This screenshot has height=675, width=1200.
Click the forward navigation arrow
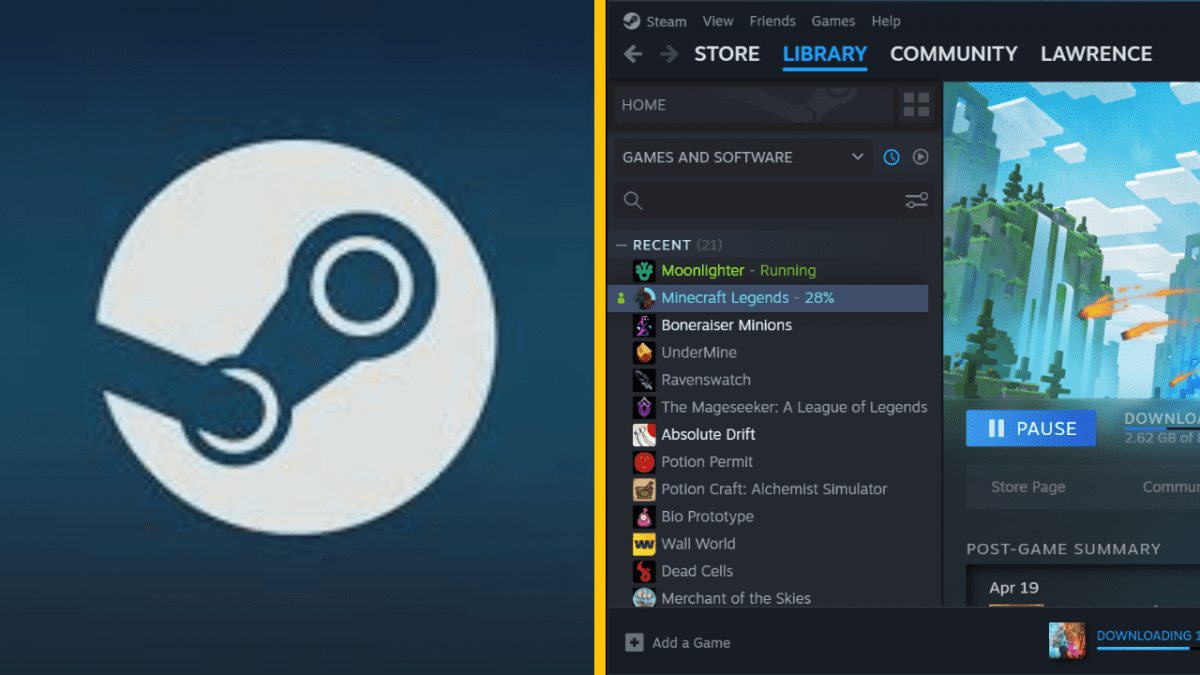point(668,54)
